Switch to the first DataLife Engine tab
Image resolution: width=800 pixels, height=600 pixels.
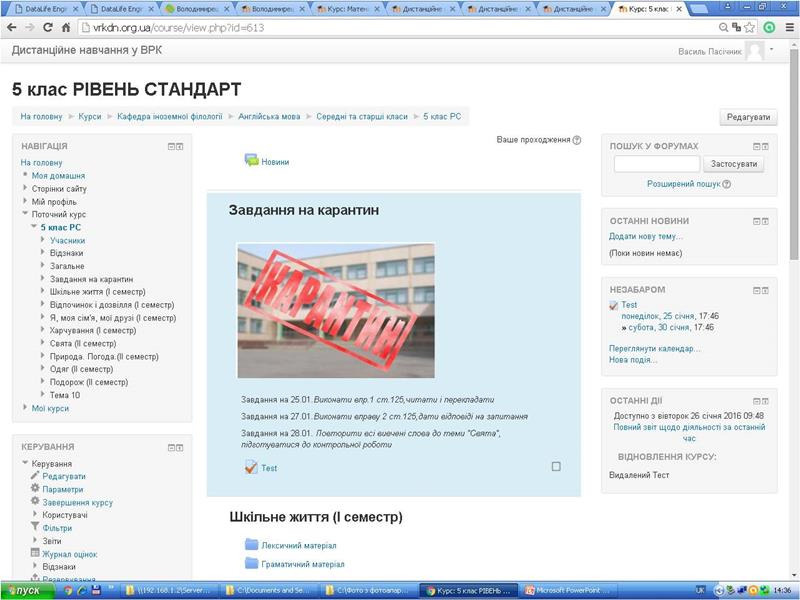pos(45,9)
